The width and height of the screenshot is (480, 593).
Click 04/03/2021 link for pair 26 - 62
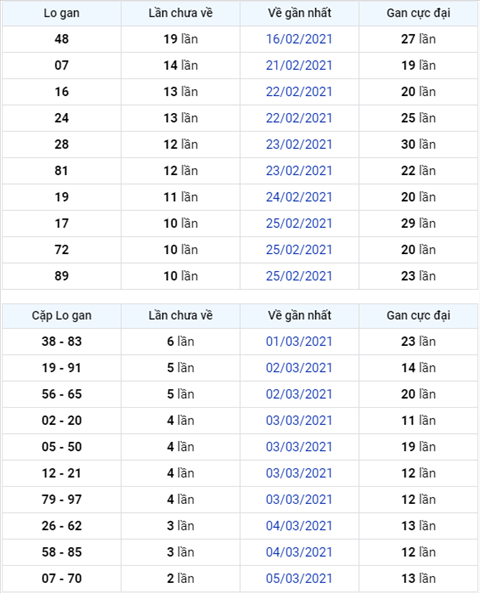coord(299,526)
